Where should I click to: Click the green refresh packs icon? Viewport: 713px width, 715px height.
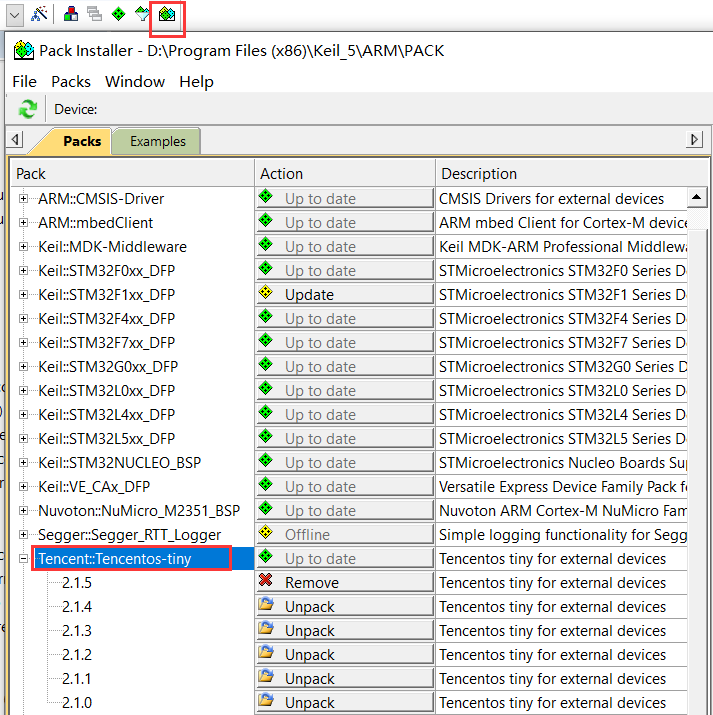click(27, 109)
